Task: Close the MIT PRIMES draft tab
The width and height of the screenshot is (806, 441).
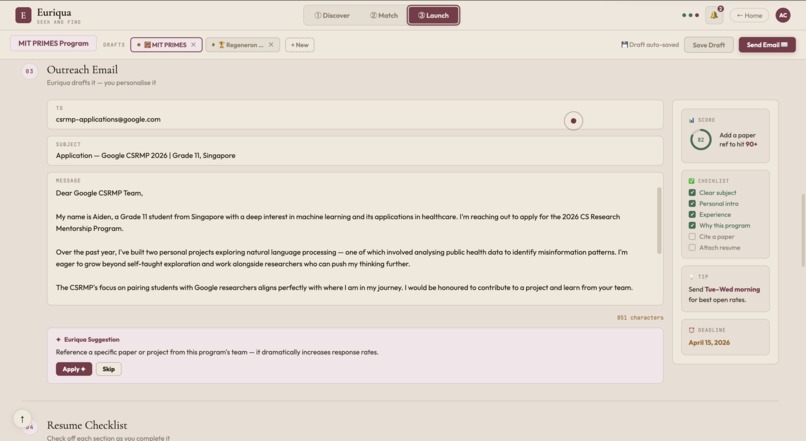Action: (x=193, y=45)
